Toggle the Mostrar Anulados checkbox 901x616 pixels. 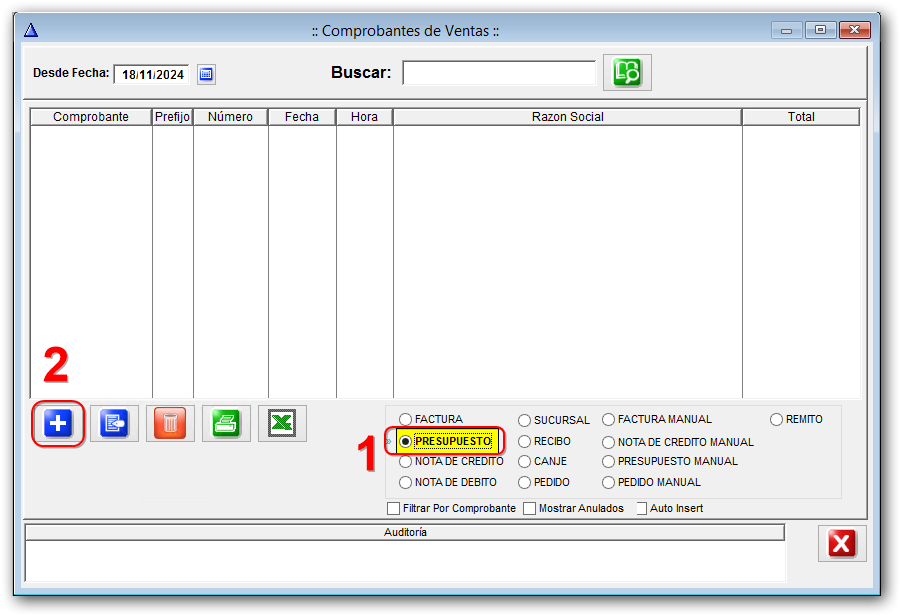530,508
